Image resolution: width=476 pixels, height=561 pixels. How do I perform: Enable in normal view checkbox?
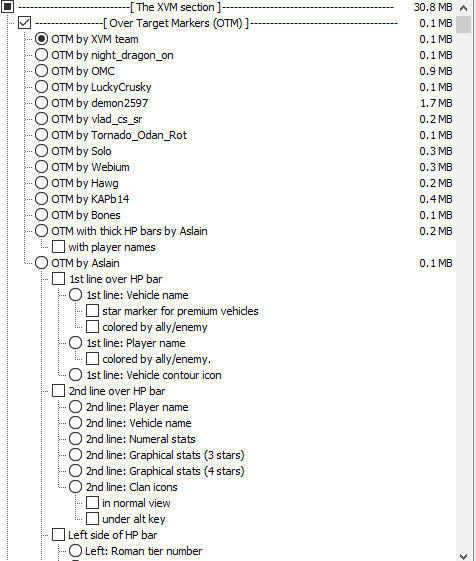point(92,503)
